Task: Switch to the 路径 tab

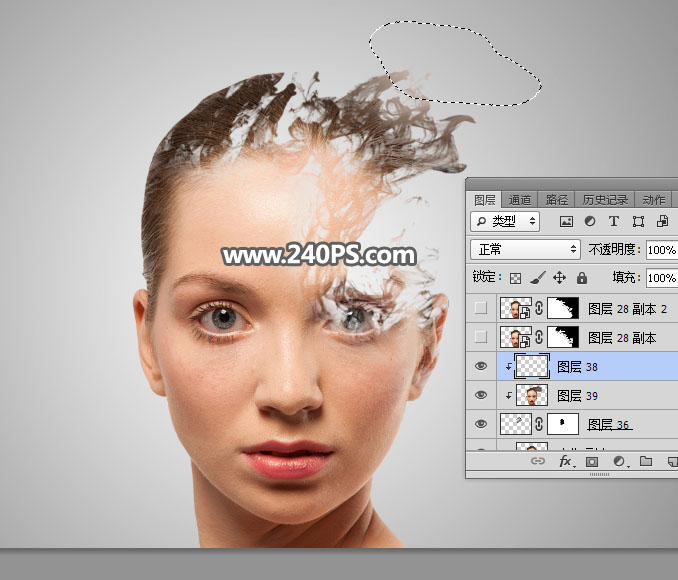Action: coord(556,200)
